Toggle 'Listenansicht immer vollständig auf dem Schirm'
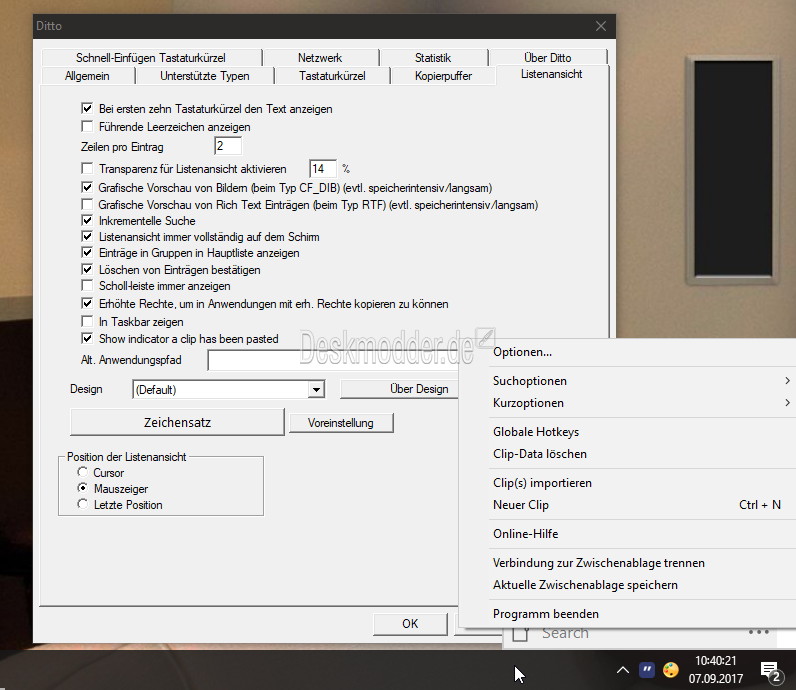The image size is (796, 690). click(87, 237)
